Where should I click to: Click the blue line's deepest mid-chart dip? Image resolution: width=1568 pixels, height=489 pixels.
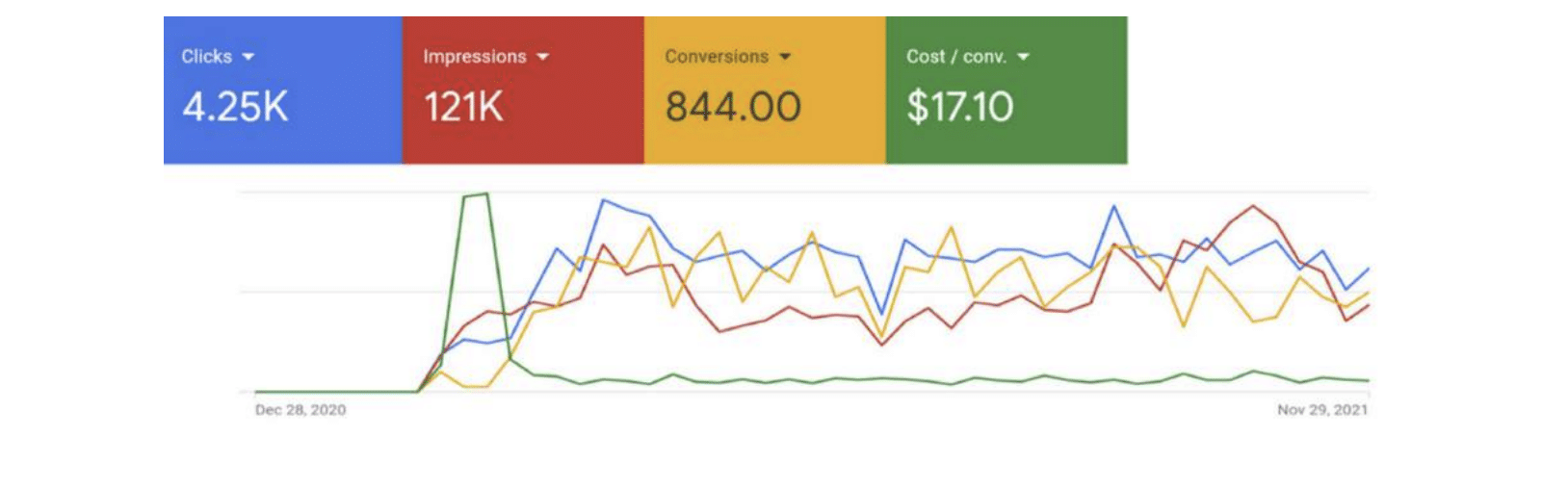(x=881, y=314)
